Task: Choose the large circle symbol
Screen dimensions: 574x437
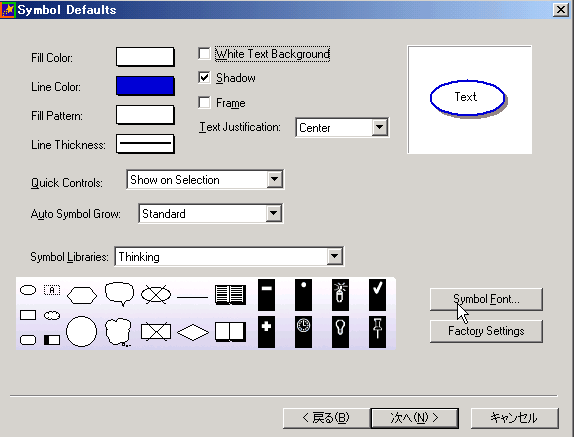Action: click(x=82, y=332)
